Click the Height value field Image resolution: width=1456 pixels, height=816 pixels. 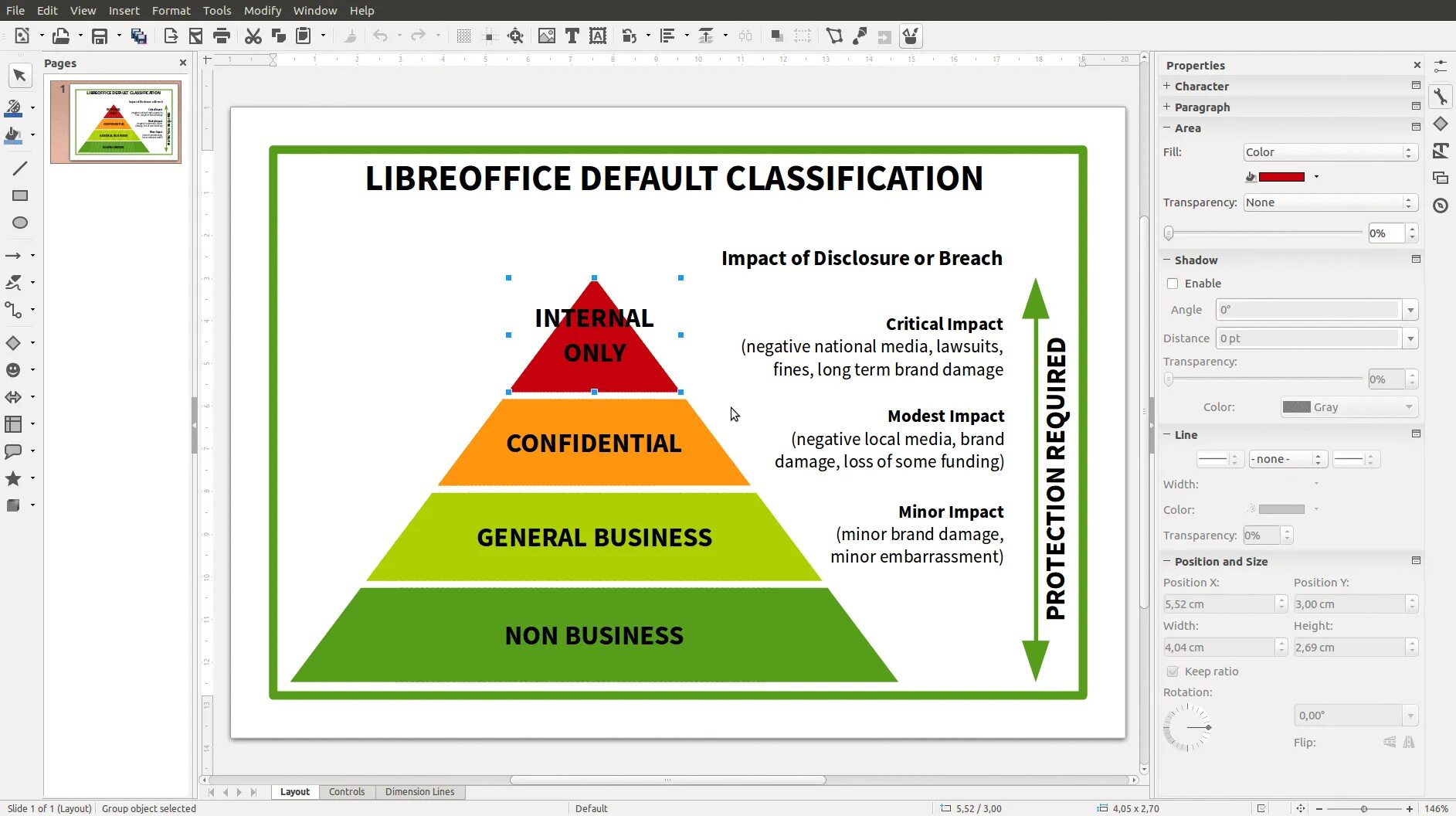tap(1349, 648)
